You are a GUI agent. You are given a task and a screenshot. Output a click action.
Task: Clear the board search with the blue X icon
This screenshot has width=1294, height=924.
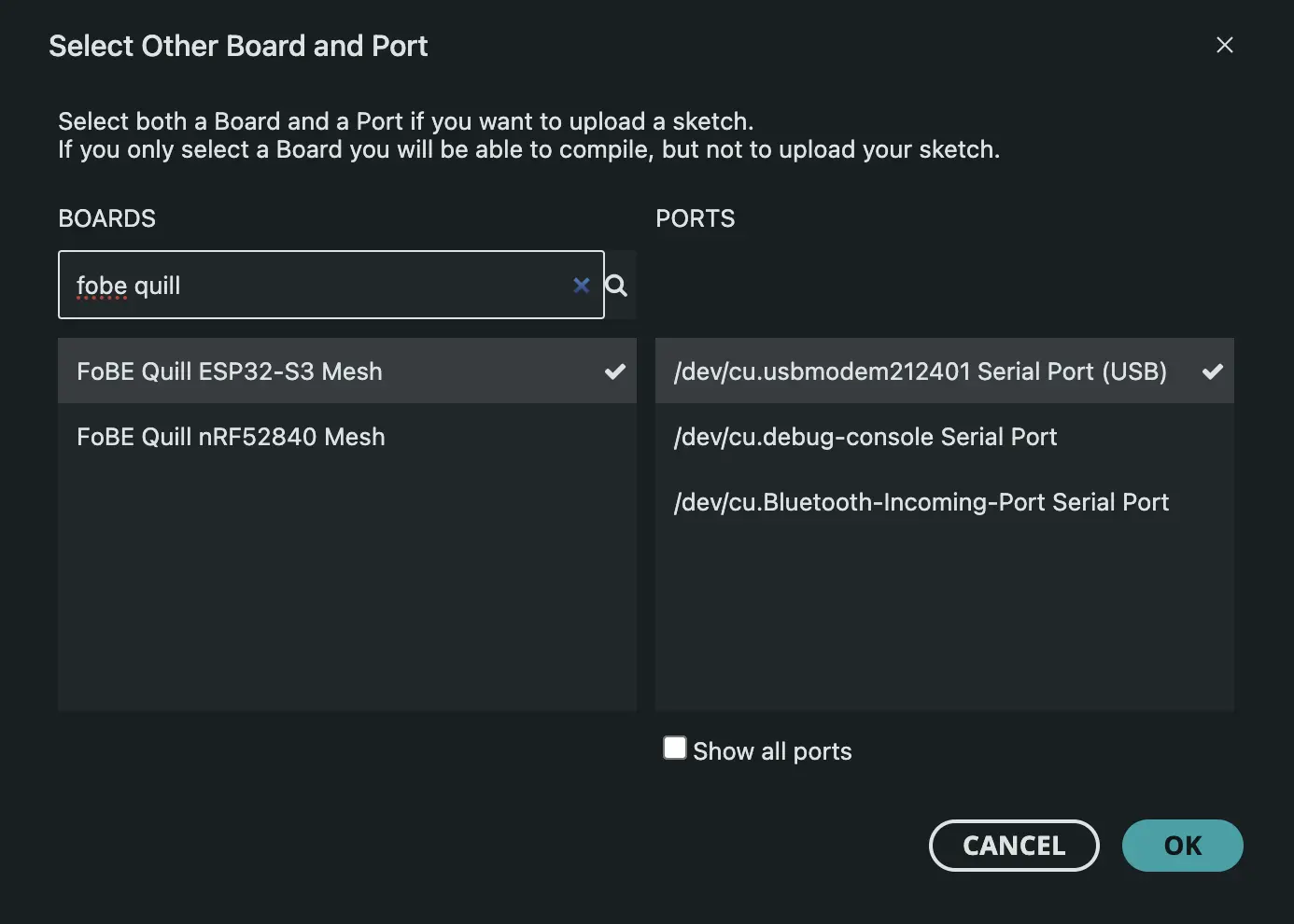coord(582,286)
